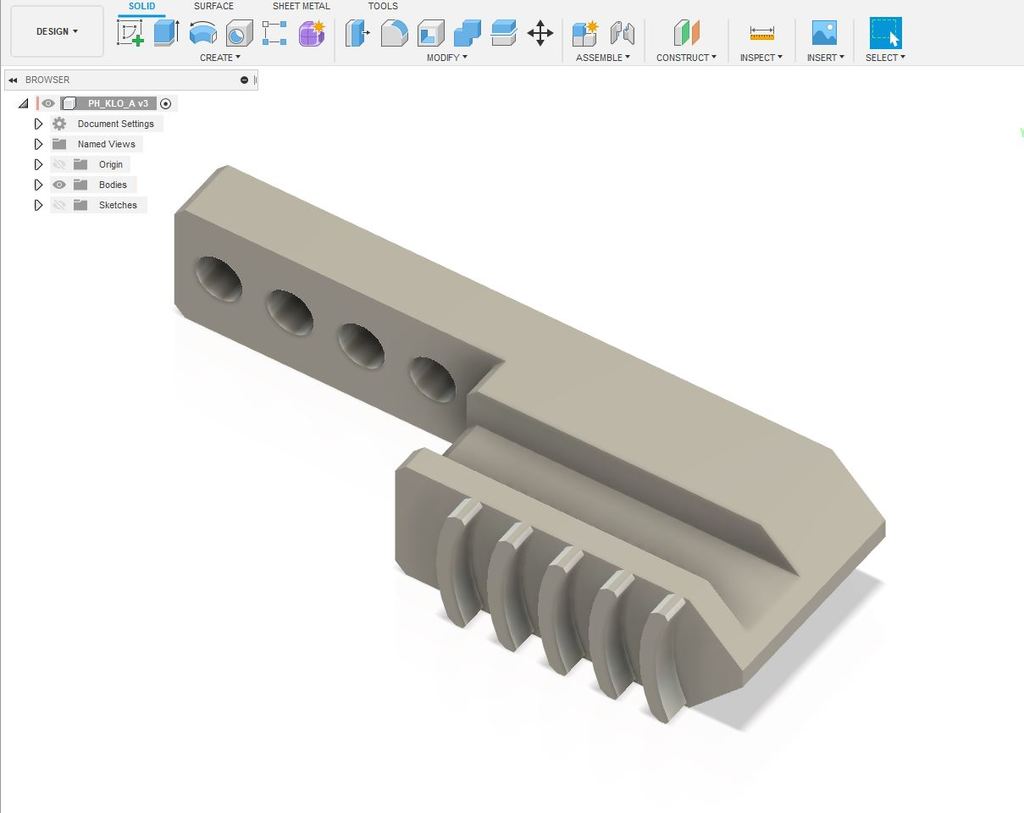Activate the Move/Copy tool

pos(540,34)
